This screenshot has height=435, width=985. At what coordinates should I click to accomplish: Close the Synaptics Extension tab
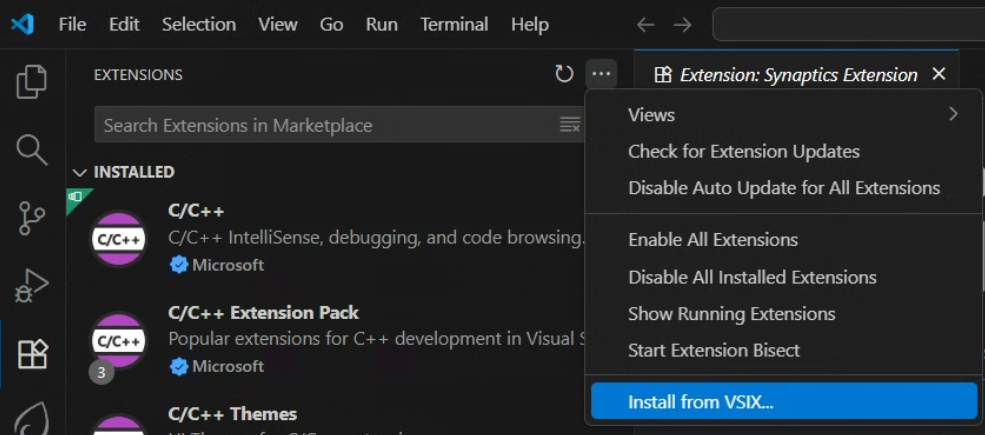point(938,74)
